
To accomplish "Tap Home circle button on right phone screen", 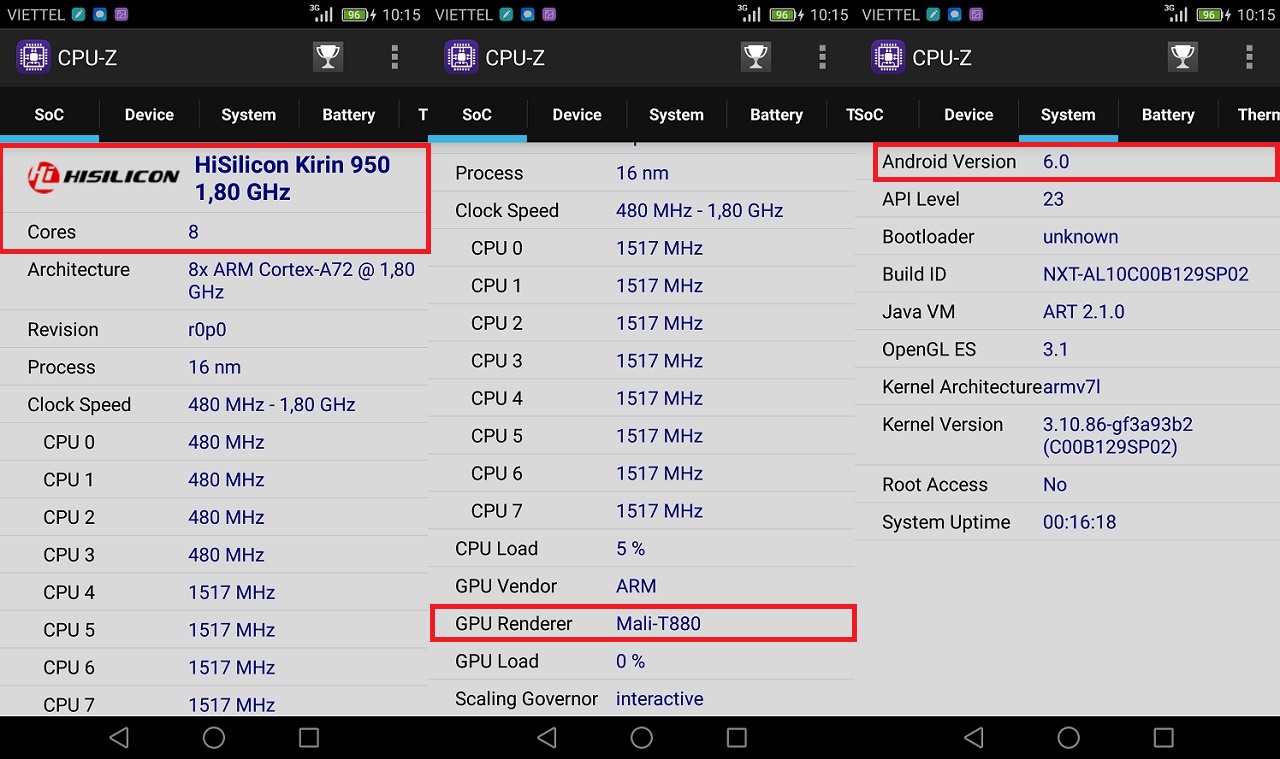I will 1069,738.
